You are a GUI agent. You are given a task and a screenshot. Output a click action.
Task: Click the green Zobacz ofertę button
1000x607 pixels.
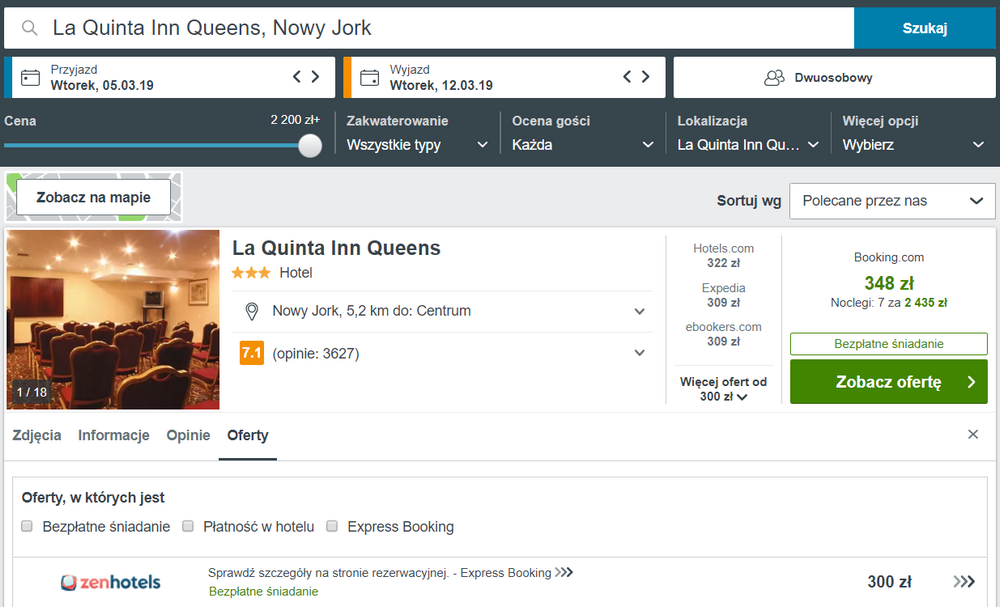[x=888, y=382]
